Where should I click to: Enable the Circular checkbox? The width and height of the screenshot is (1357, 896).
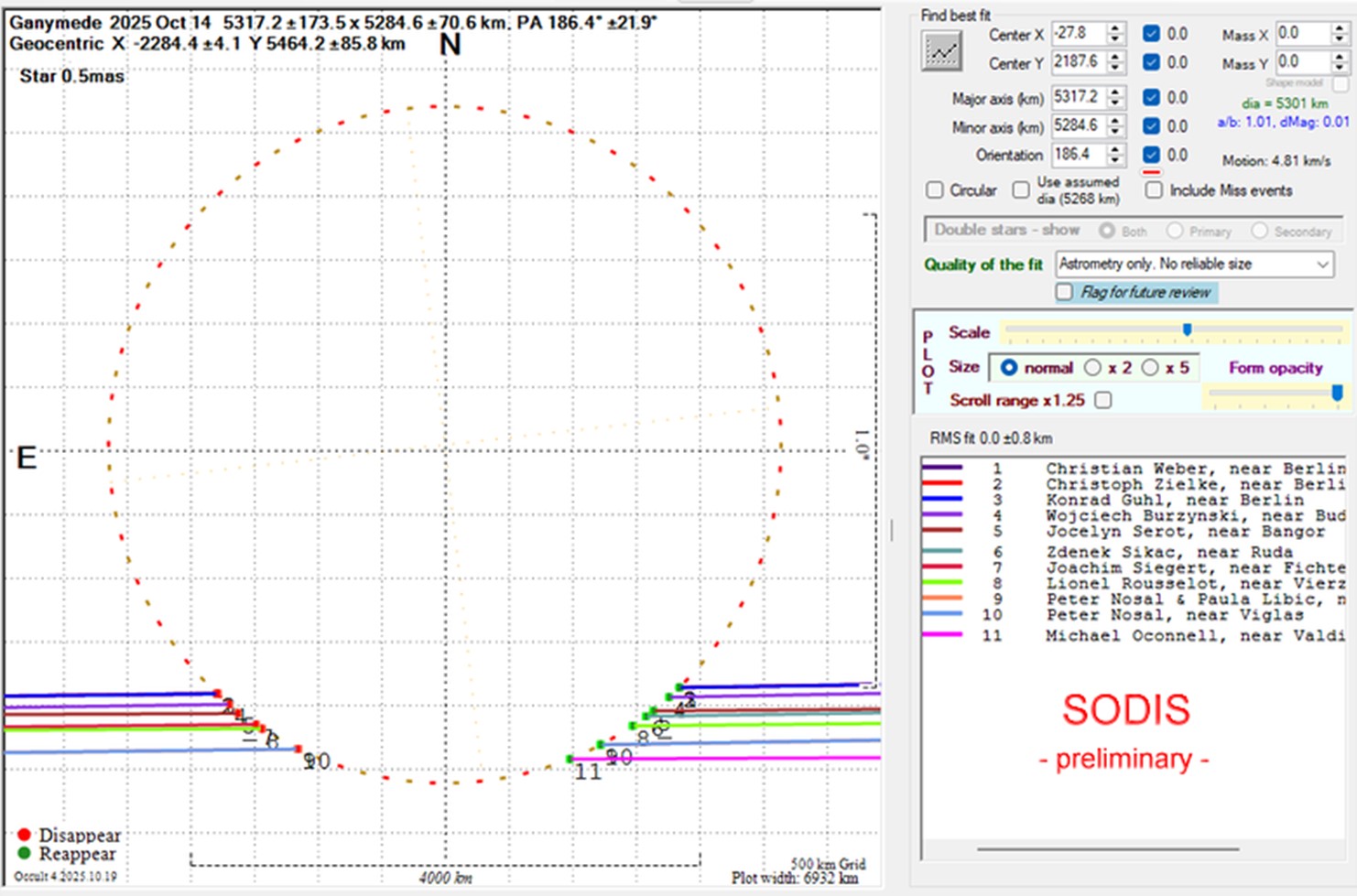click(x=935, y=190)
